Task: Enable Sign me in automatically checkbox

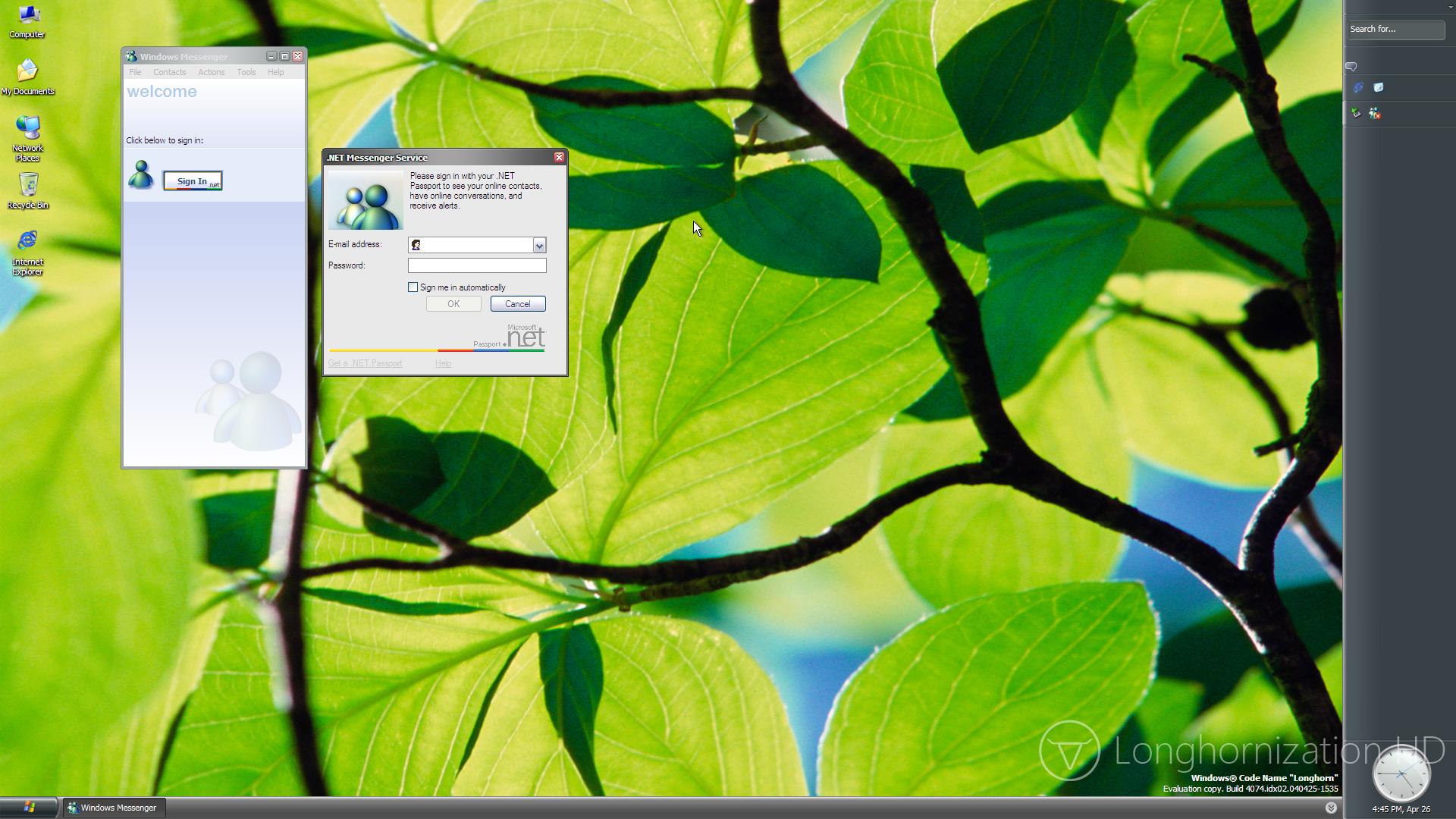Action: (413, 287)
